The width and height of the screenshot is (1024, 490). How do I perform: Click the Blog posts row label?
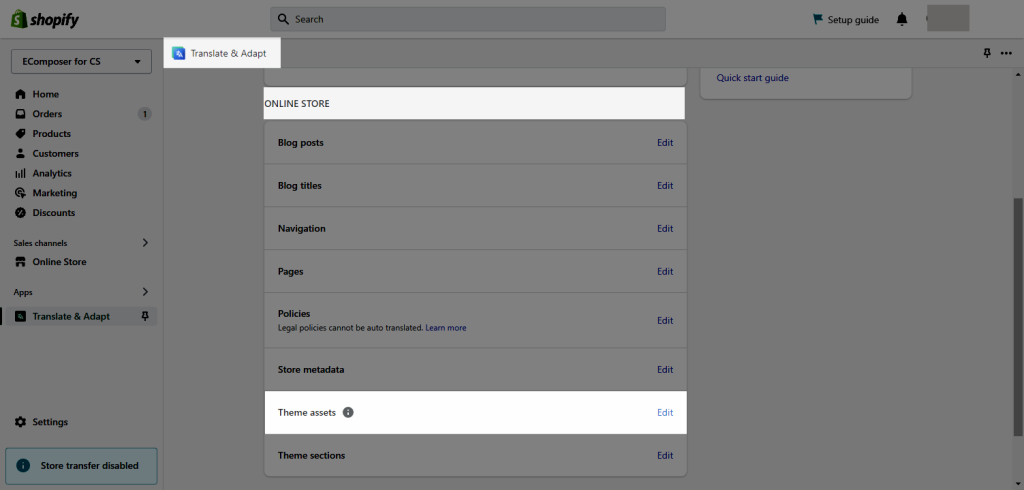(300, 142)
